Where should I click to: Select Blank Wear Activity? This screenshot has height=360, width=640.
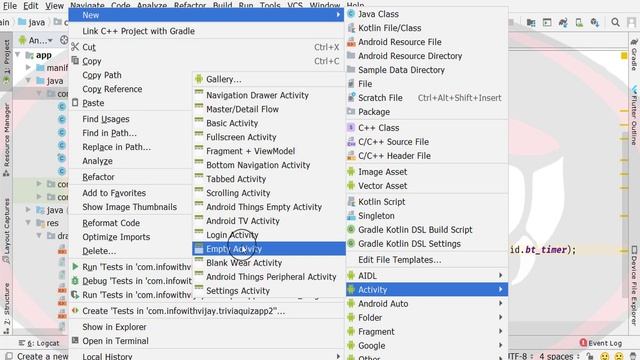coord(269,263)
